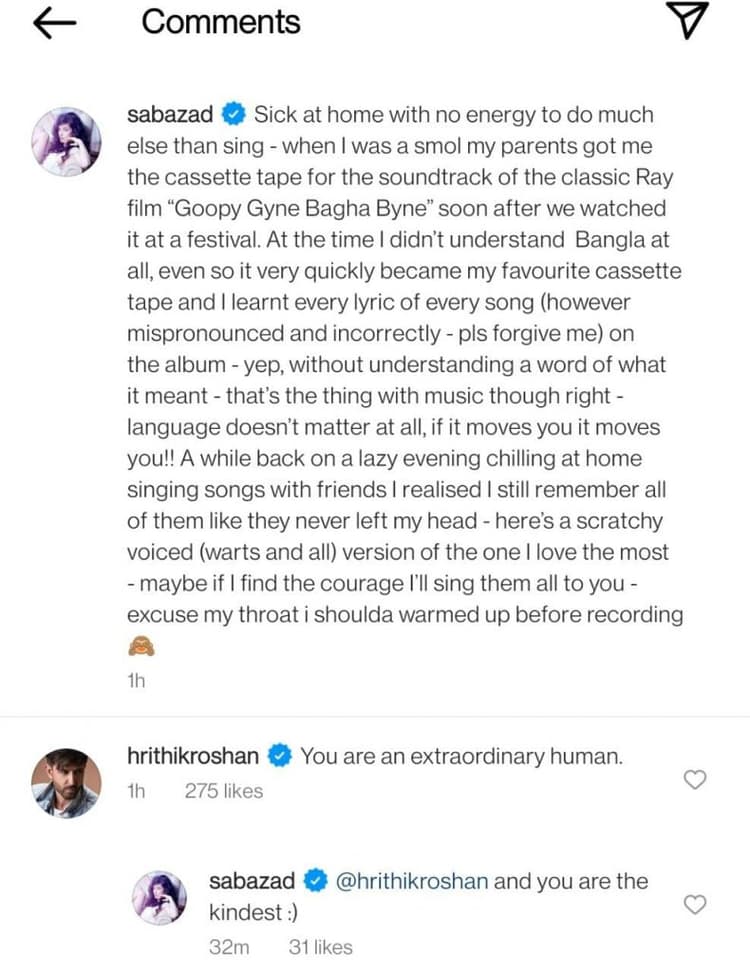This screenshot has height=972, width=750.
Task: Tap the sabazad username in the reply
Action: [252, 881]
